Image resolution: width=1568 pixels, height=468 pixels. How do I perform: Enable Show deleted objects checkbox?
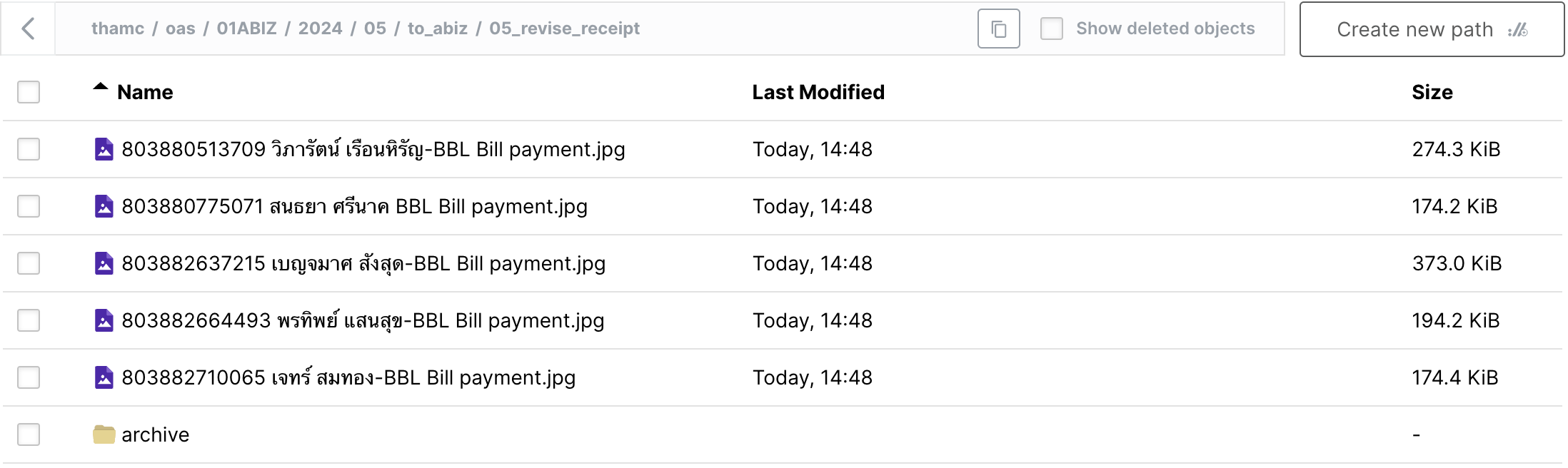[1052, 29]
